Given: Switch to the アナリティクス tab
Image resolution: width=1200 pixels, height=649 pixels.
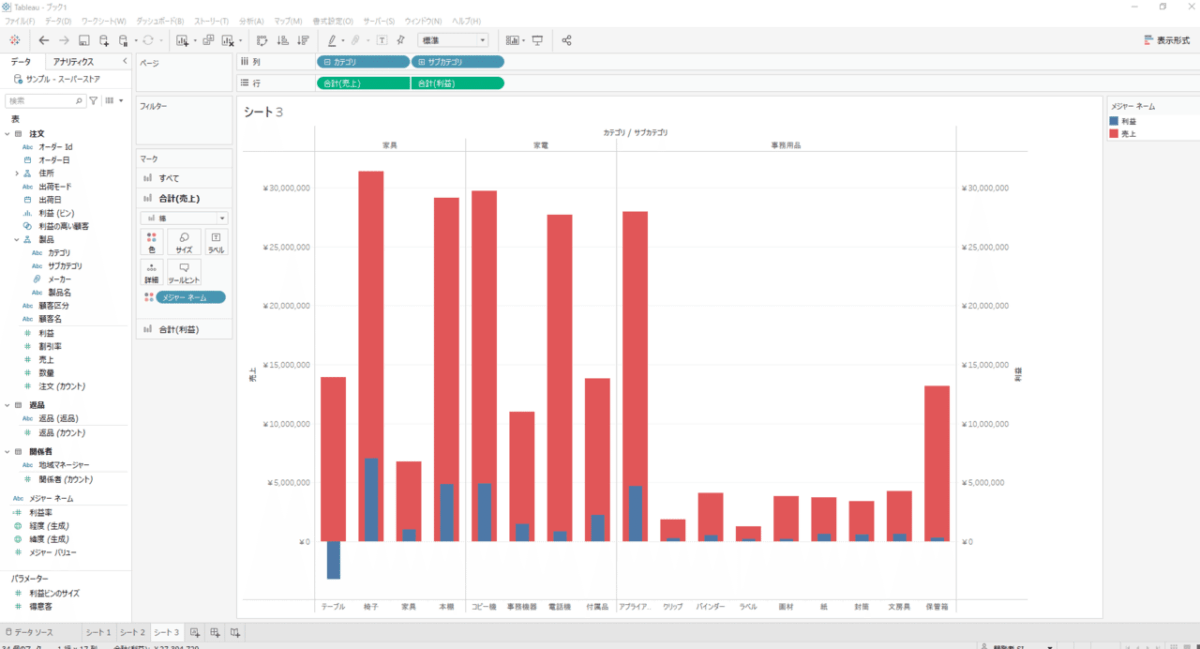Looking at the screenshot, I should (x=76, y=62).
